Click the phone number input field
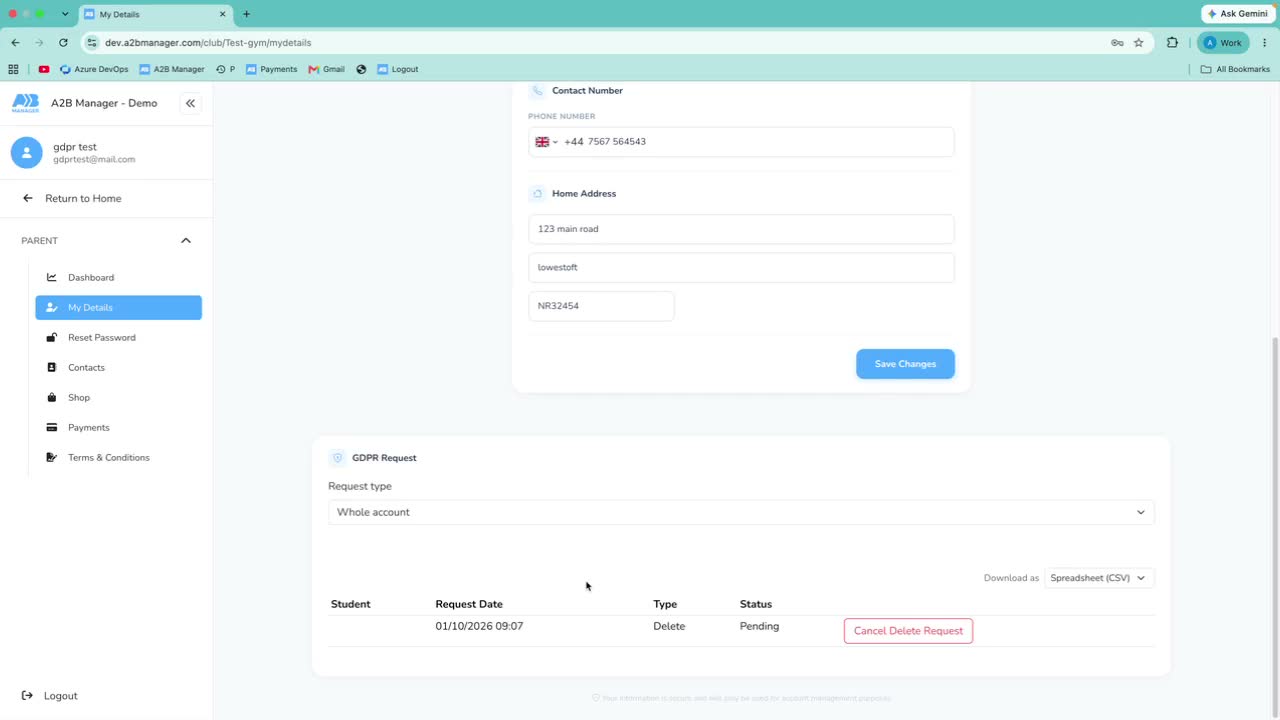This screenshot has height=720, width=1280. (x=741, y=142)
